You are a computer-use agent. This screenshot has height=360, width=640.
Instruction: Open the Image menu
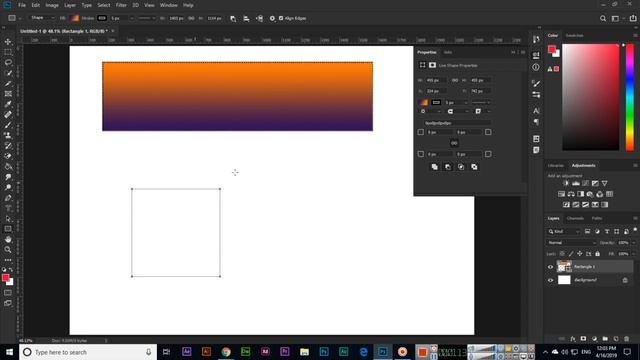click(x=52, y=5)
